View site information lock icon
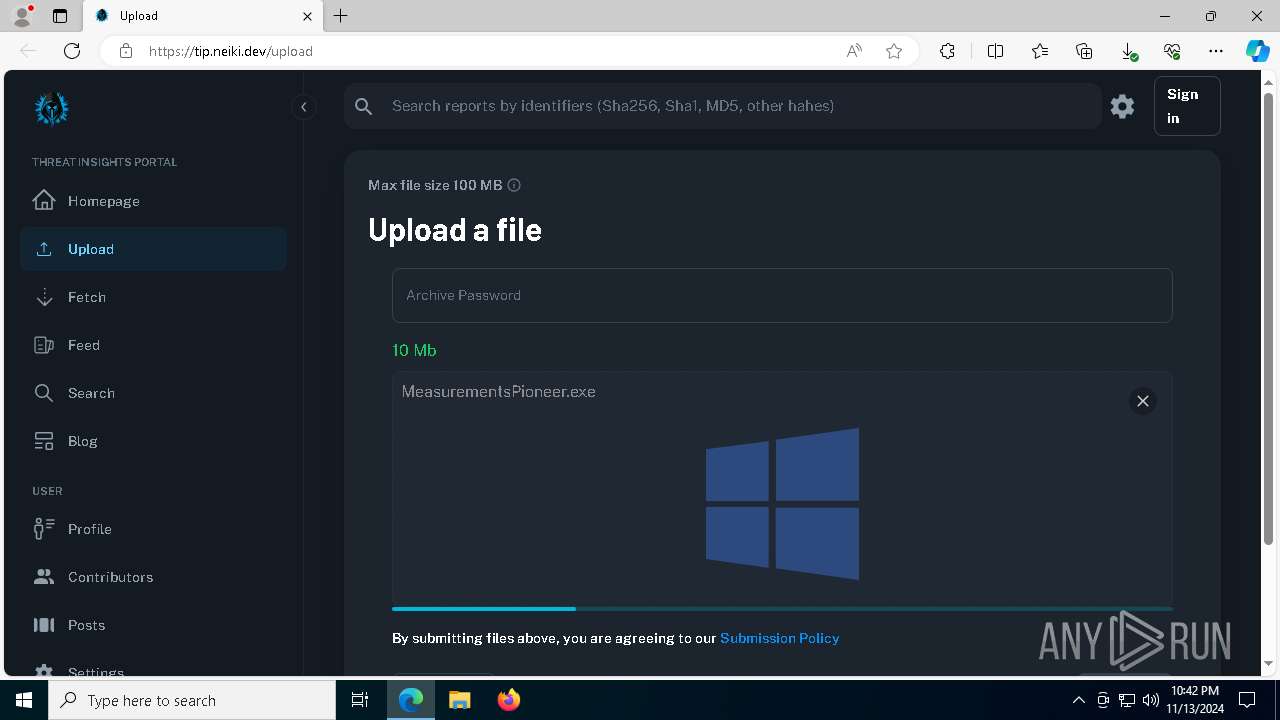The height and width of the screenshot is (720, 1280). (125, 51)
